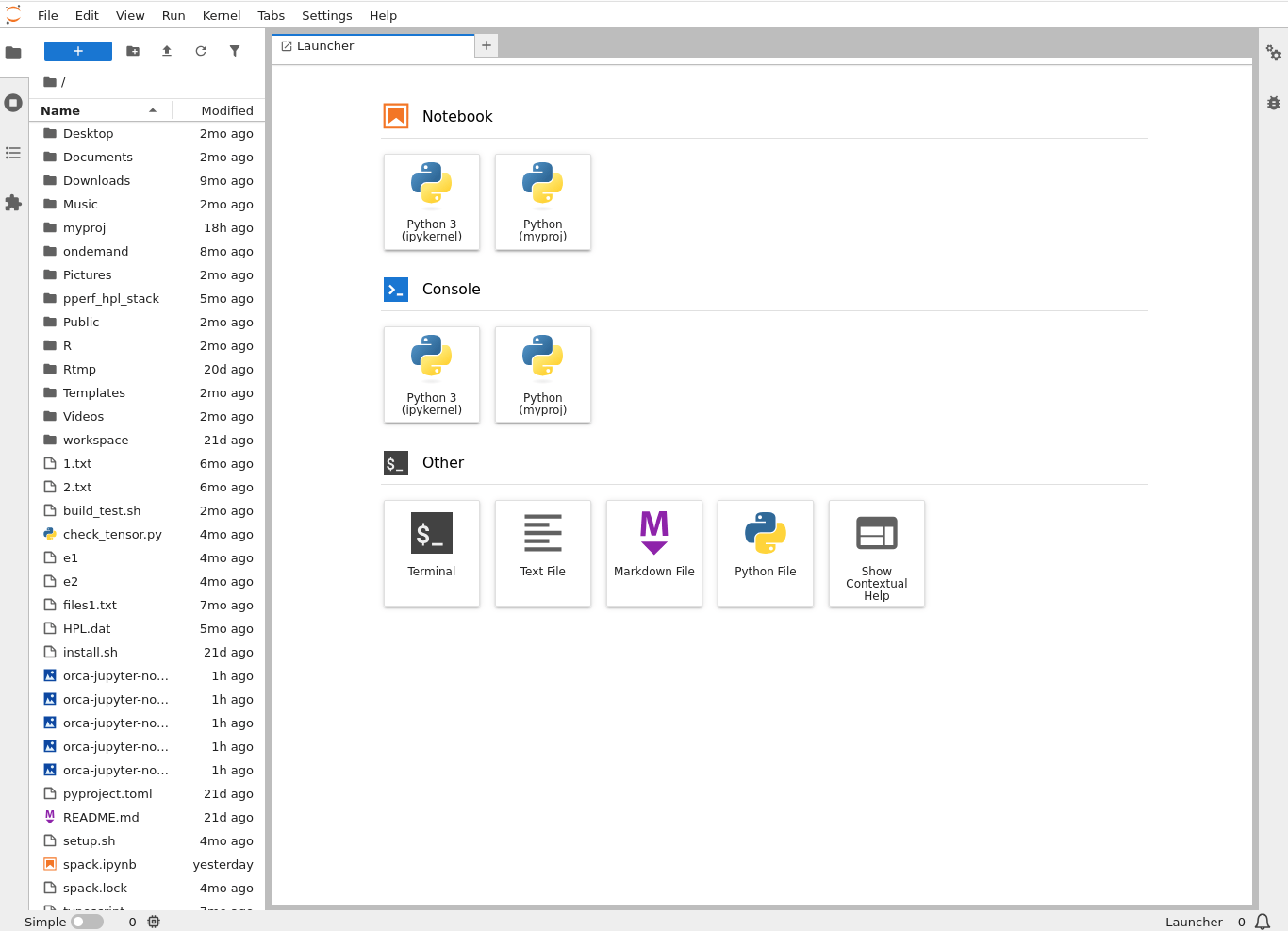Open the notifications bell icon
1288x931 pixels.
[1263, 922]
